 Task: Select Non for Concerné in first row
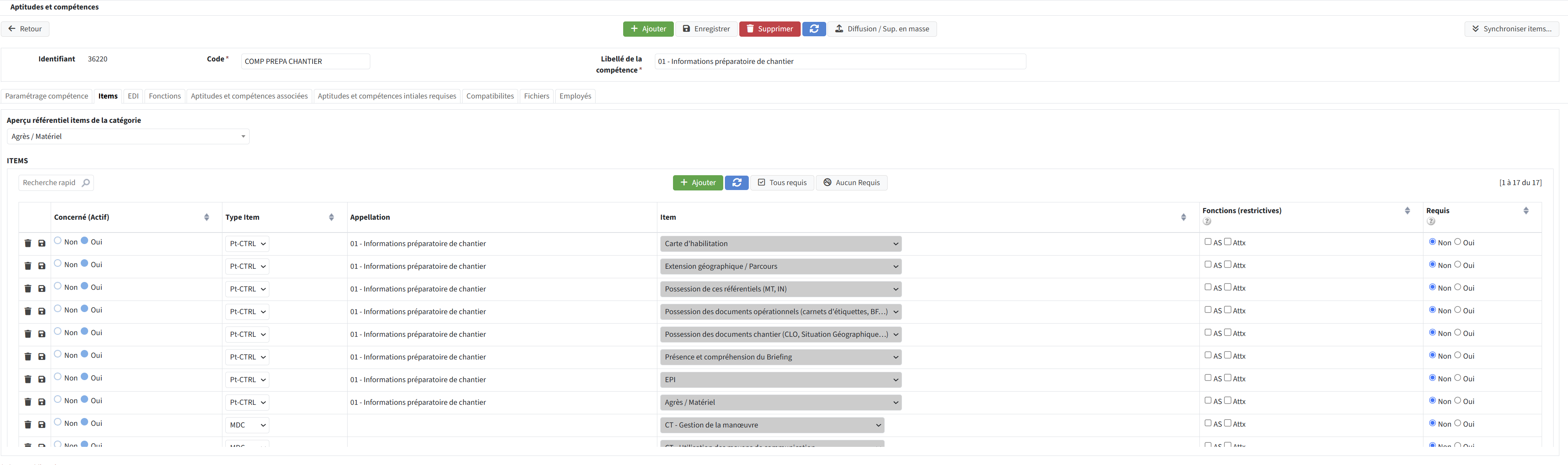58,241
